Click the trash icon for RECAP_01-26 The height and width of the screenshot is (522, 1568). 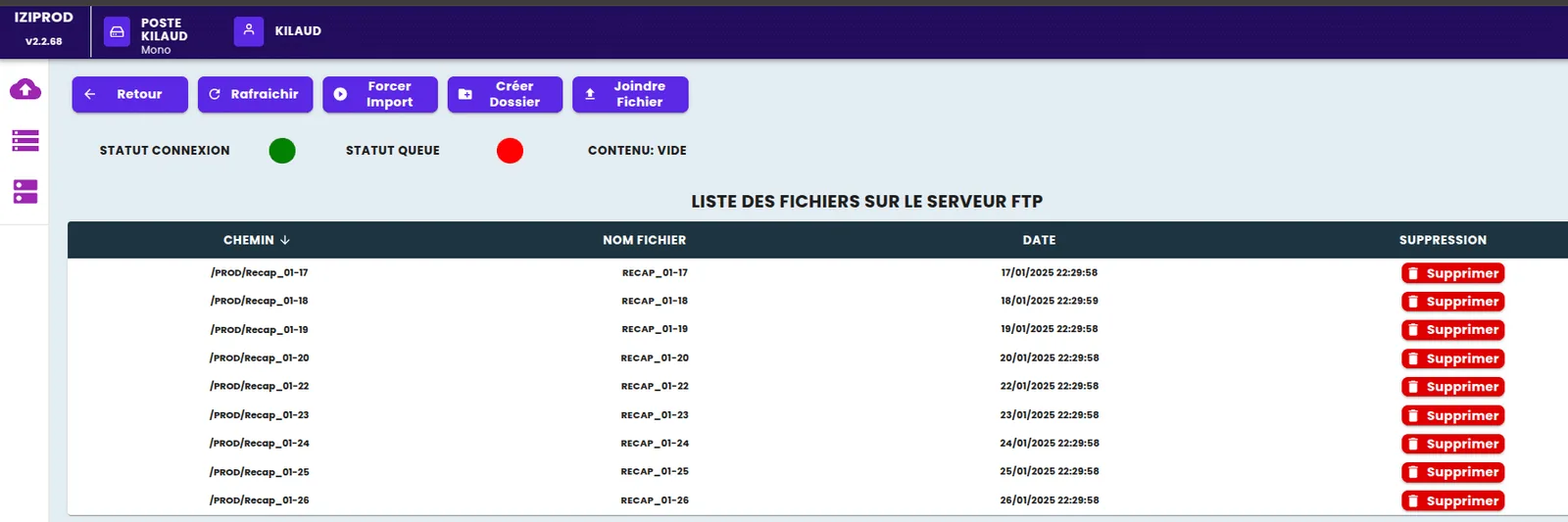pos(1413,500)
